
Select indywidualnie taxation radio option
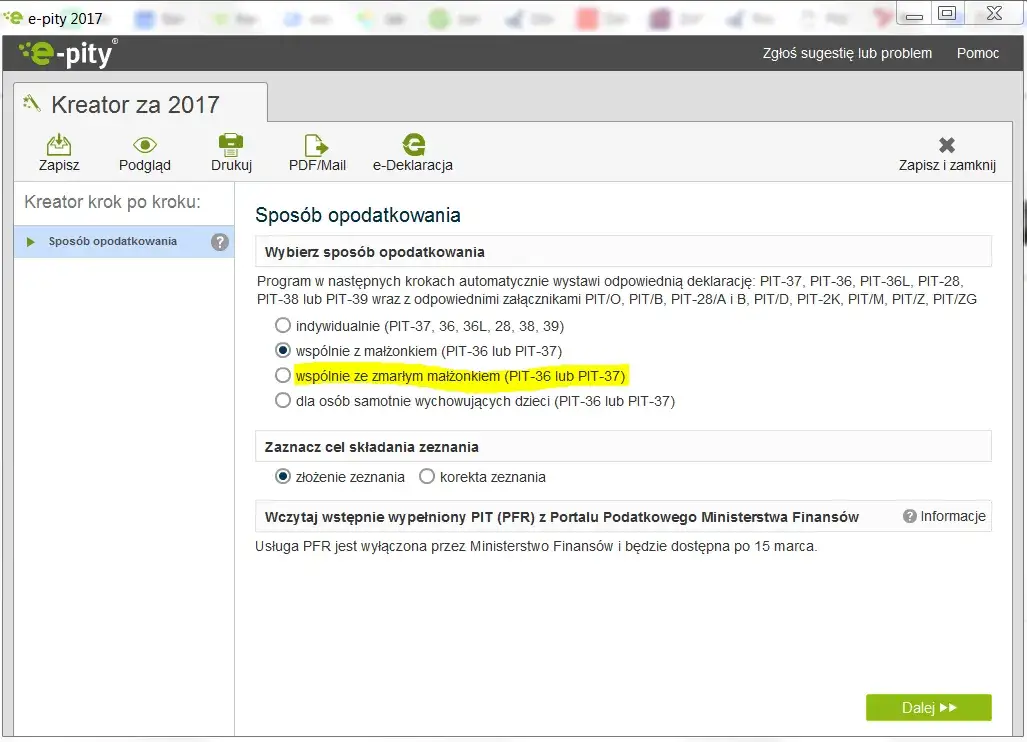point(282,325)
